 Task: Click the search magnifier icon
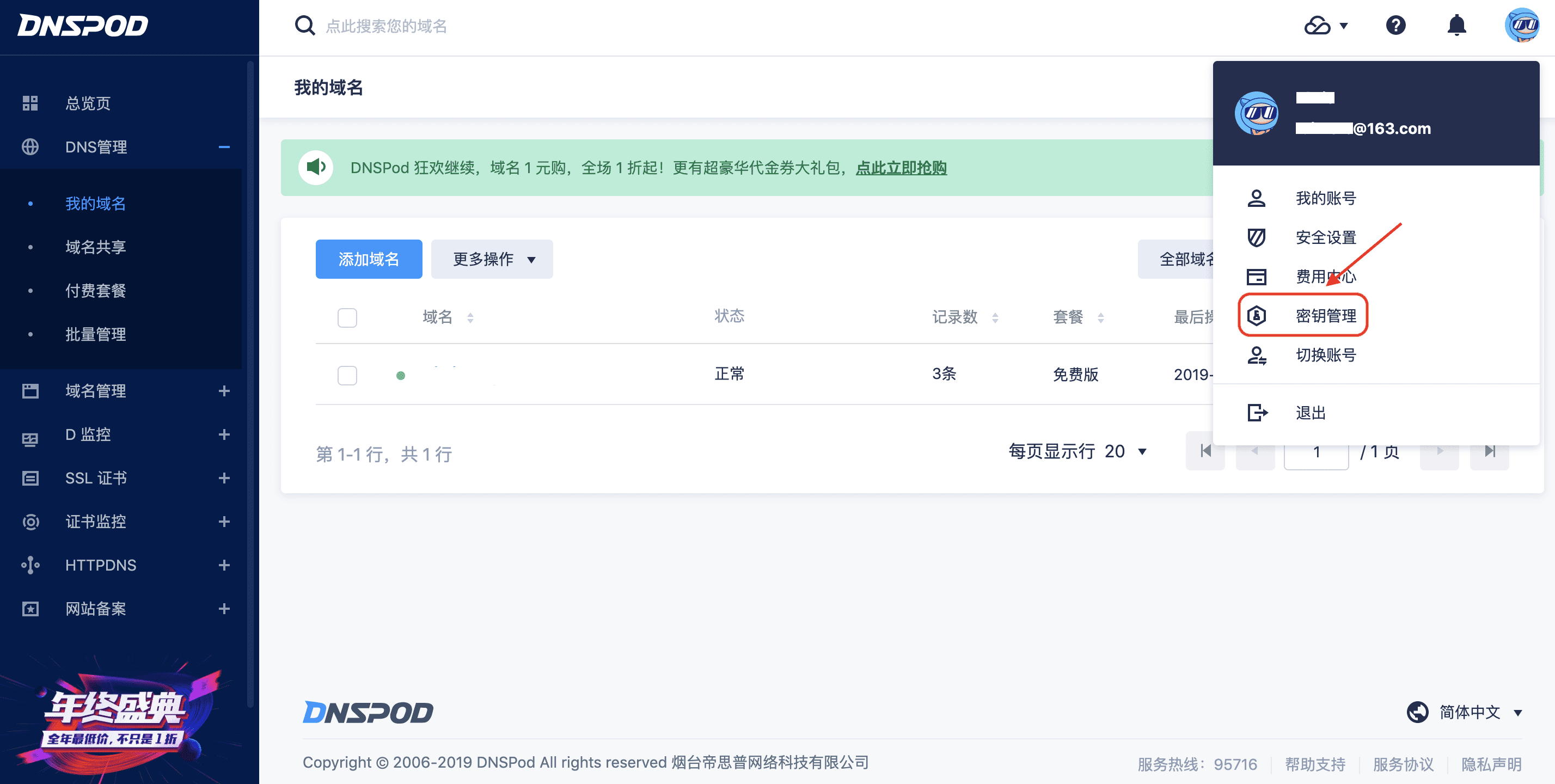coord(305,26)
